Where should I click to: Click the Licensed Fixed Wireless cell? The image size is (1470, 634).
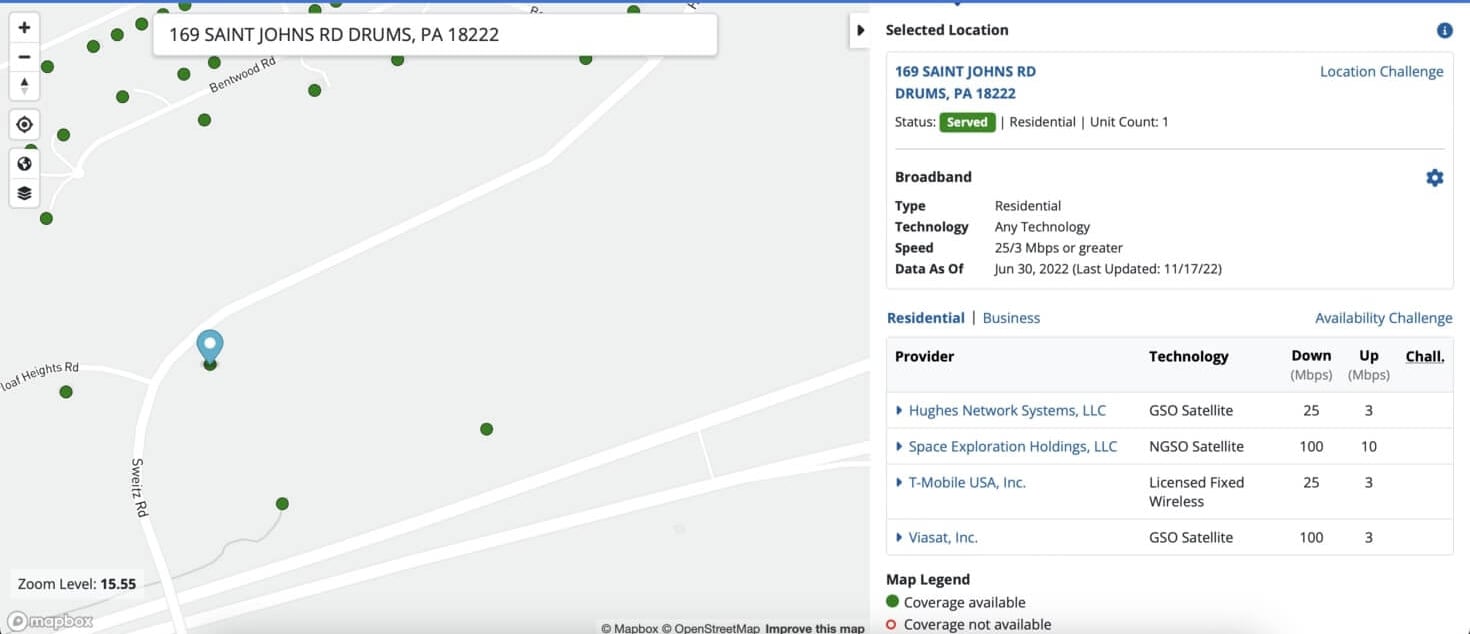[1196, 492]
